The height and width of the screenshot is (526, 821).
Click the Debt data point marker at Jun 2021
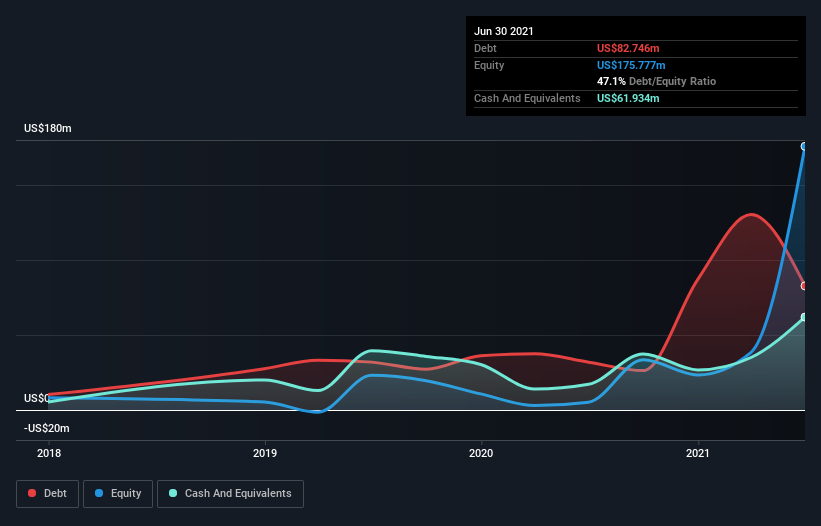[804, 286]
